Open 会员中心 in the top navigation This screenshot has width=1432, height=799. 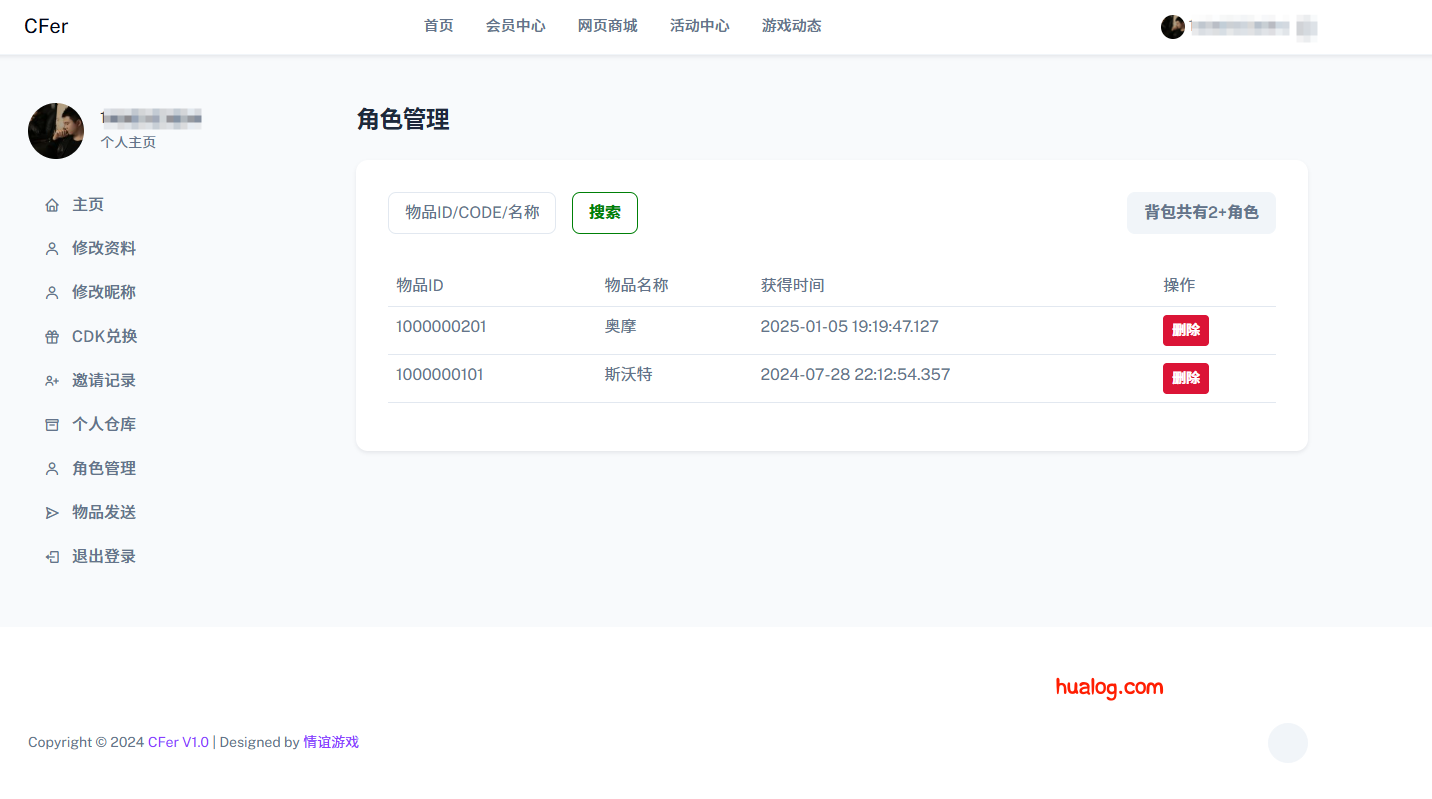[x=515, y=26]
